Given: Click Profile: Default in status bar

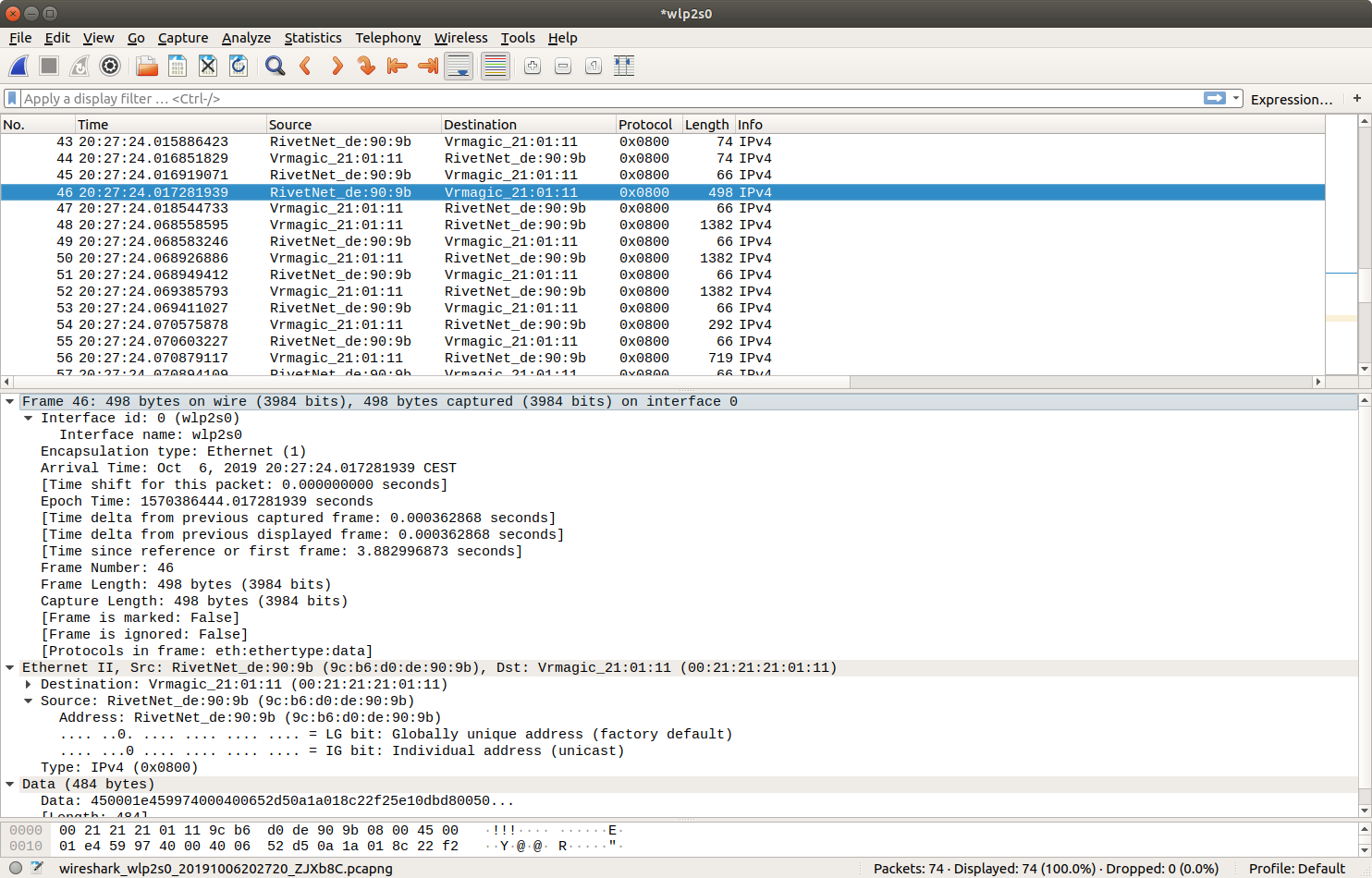Looking at the screenshot, I should click(x=1296, y=869).
